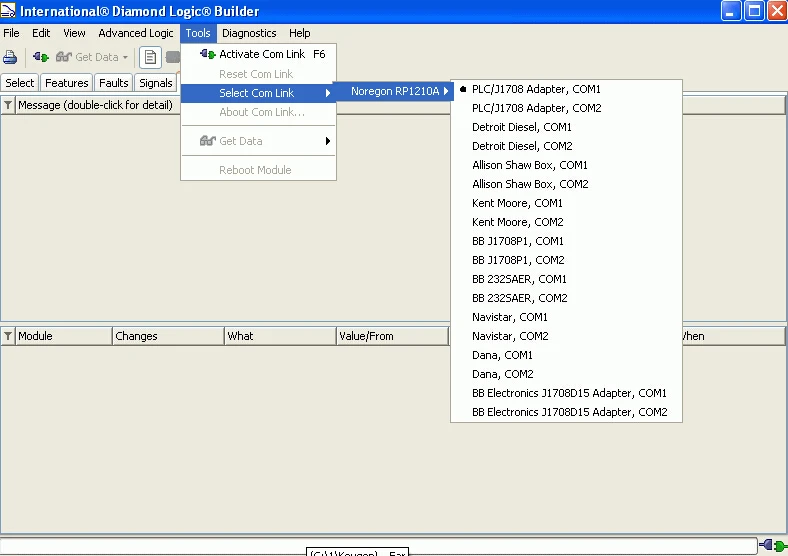Select Navistar, COM1

[566, 317]
